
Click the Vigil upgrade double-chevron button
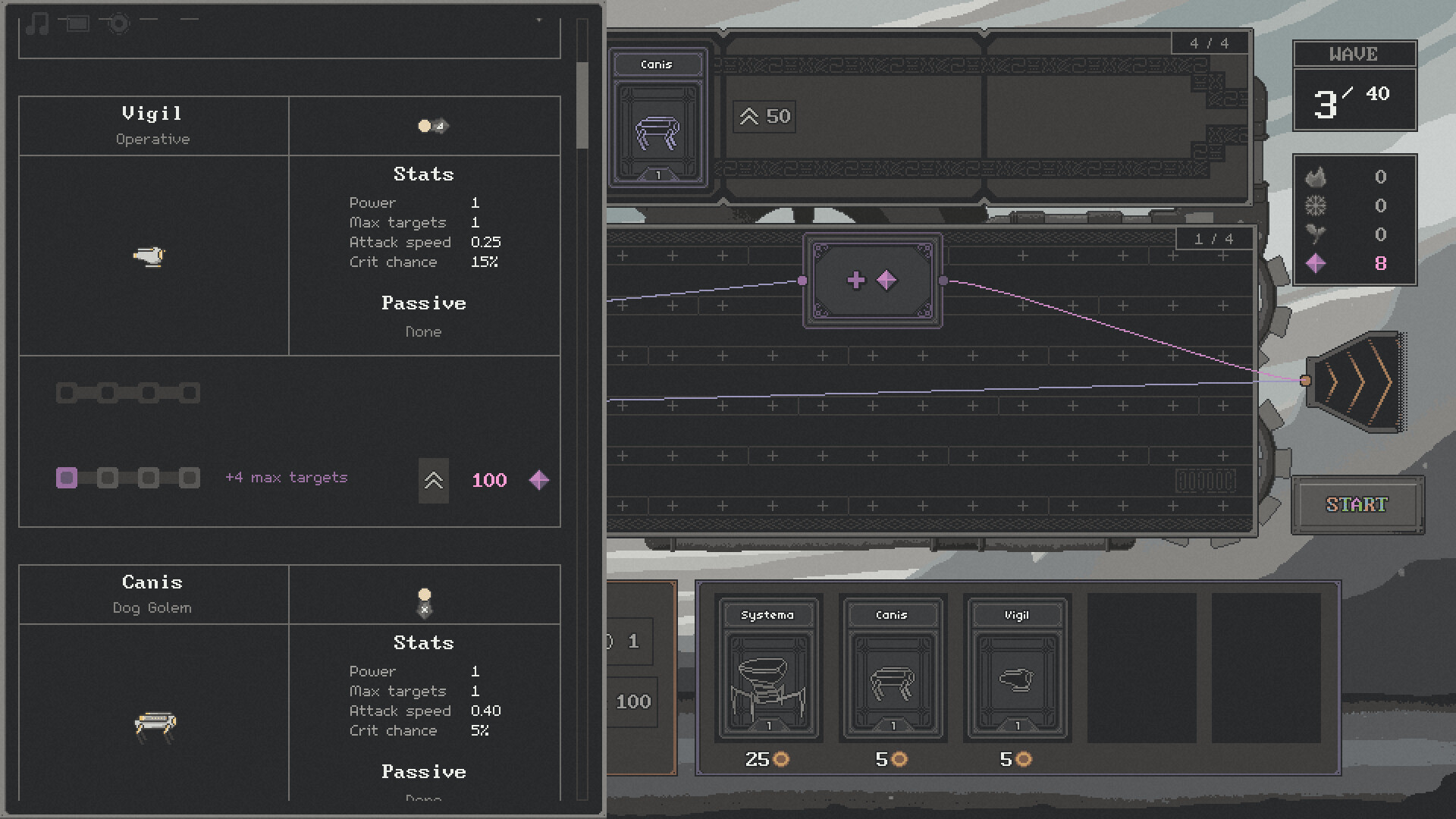(433, 480)
